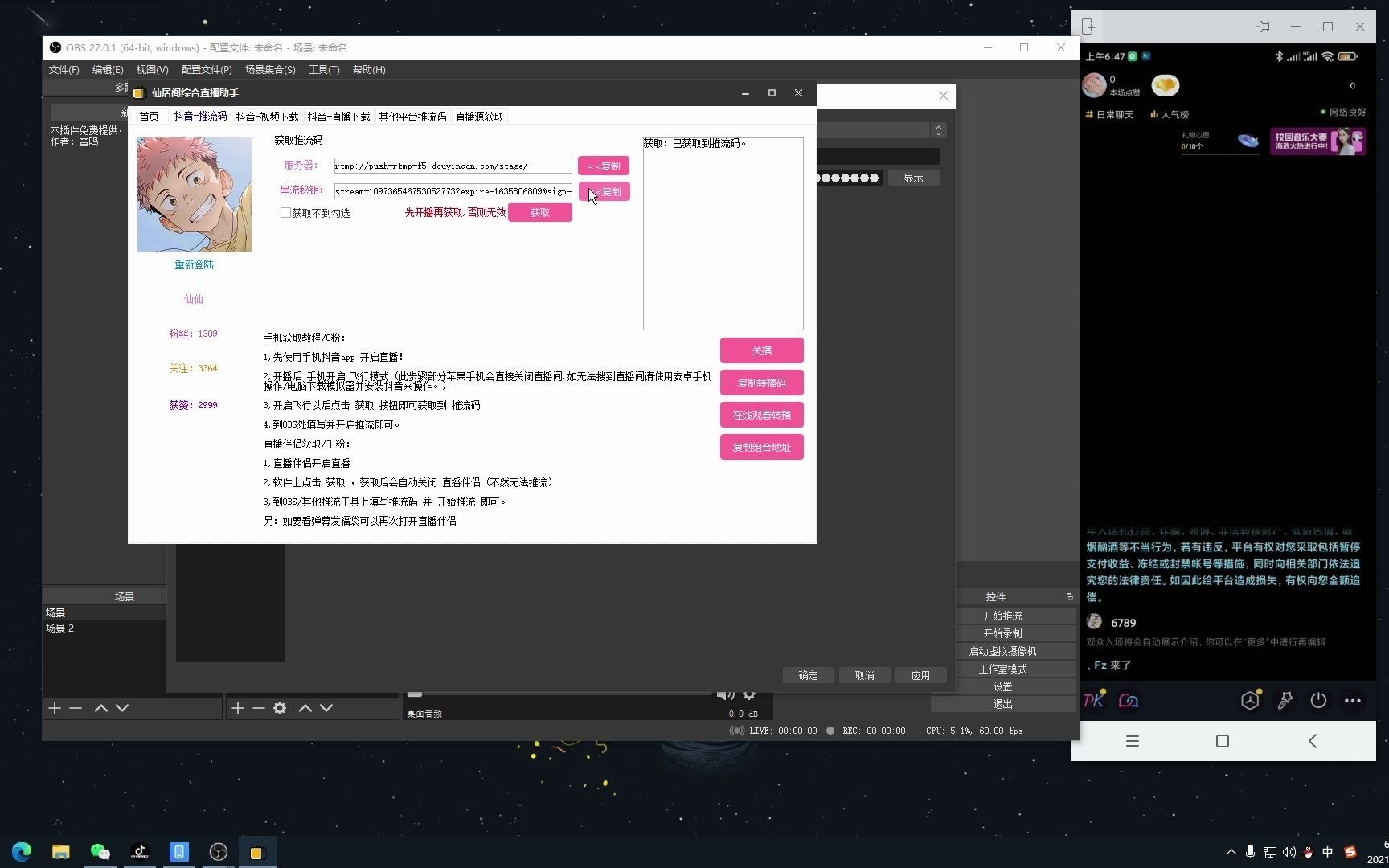The height and width of the screenshot is (868, 1389).
Task: Move scene up with the arrow icon
Action: [x=101, y=708]
